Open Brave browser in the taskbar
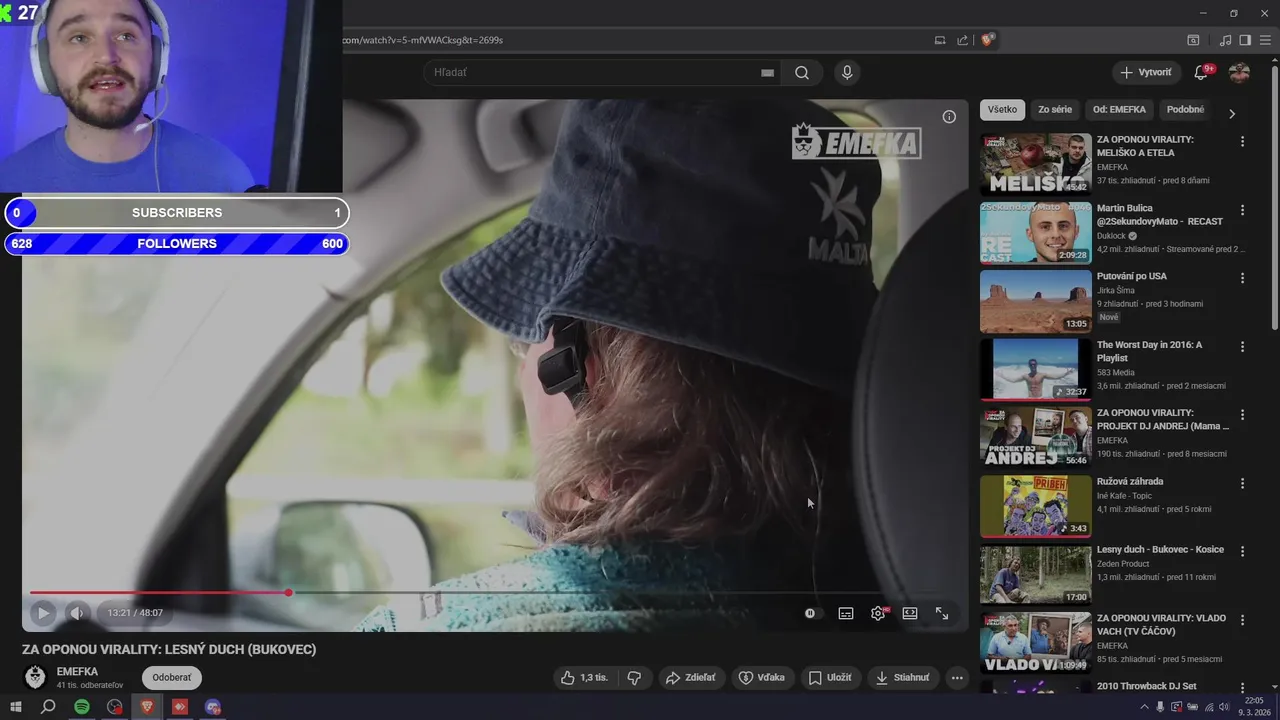 (x=147, y=707)
